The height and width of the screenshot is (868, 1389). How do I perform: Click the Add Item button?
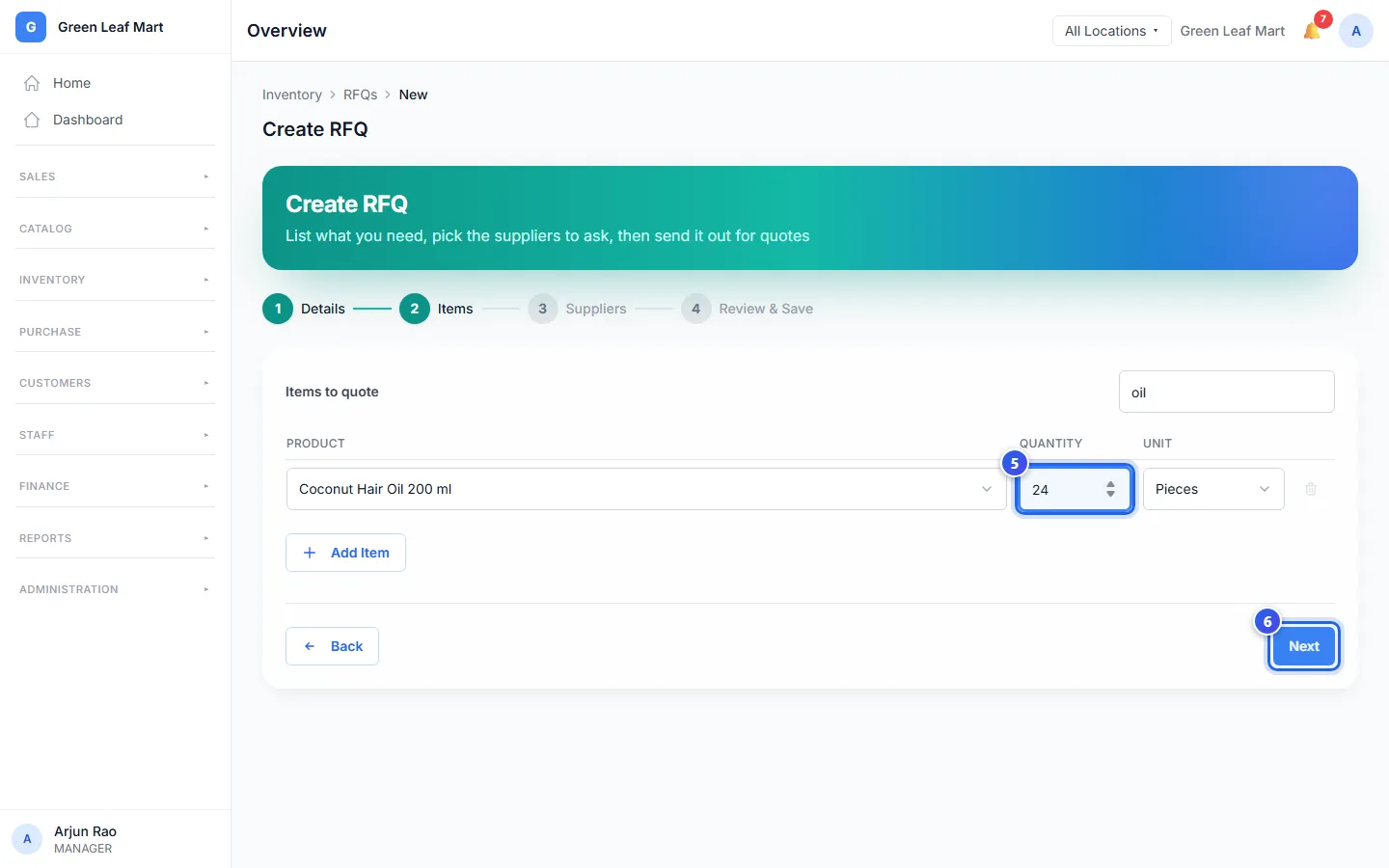pos(345,553)
